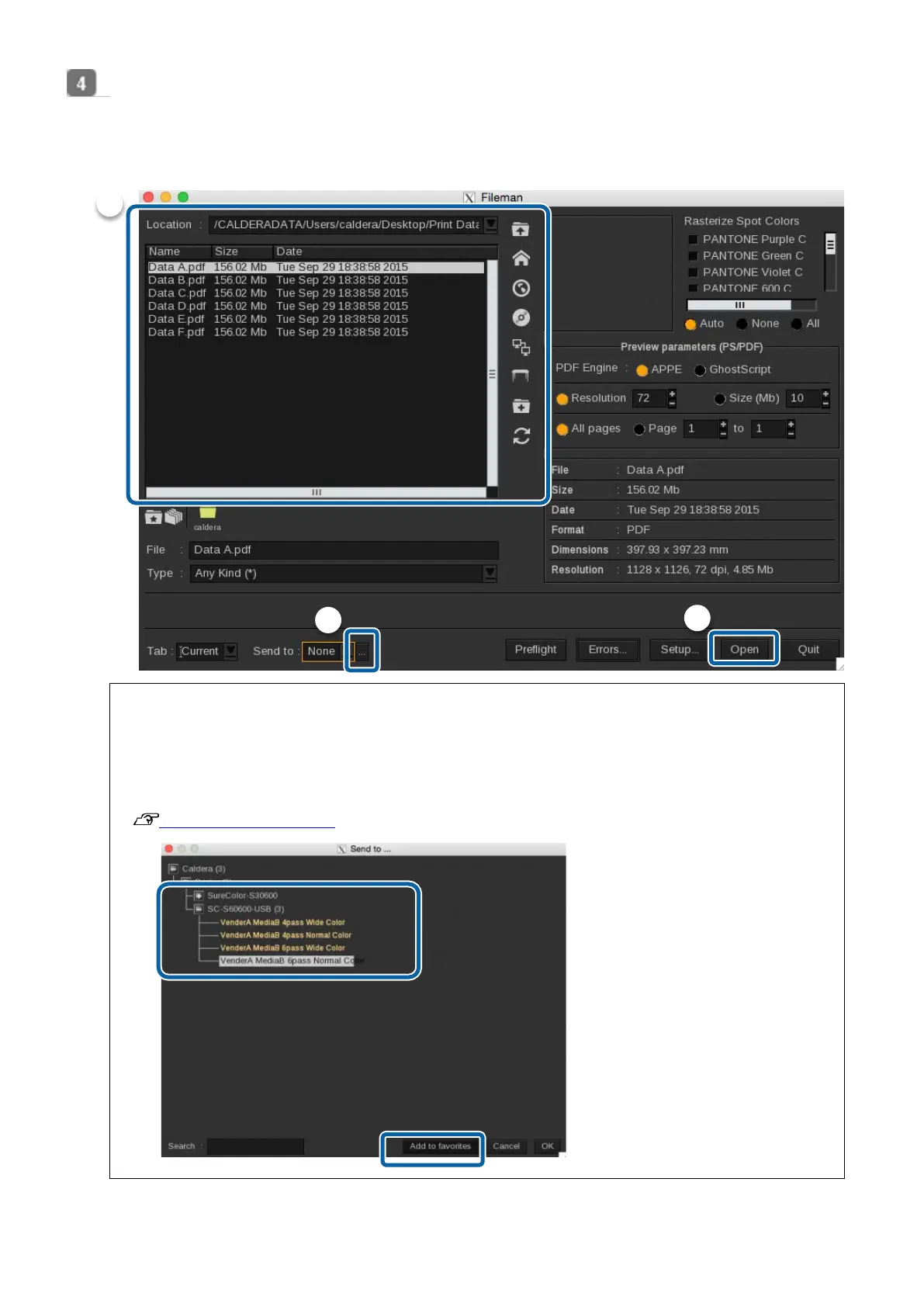Select file Data A.pdf
Image resolution: width=924 pixels, height=1307 pixels.
(316, 267)
